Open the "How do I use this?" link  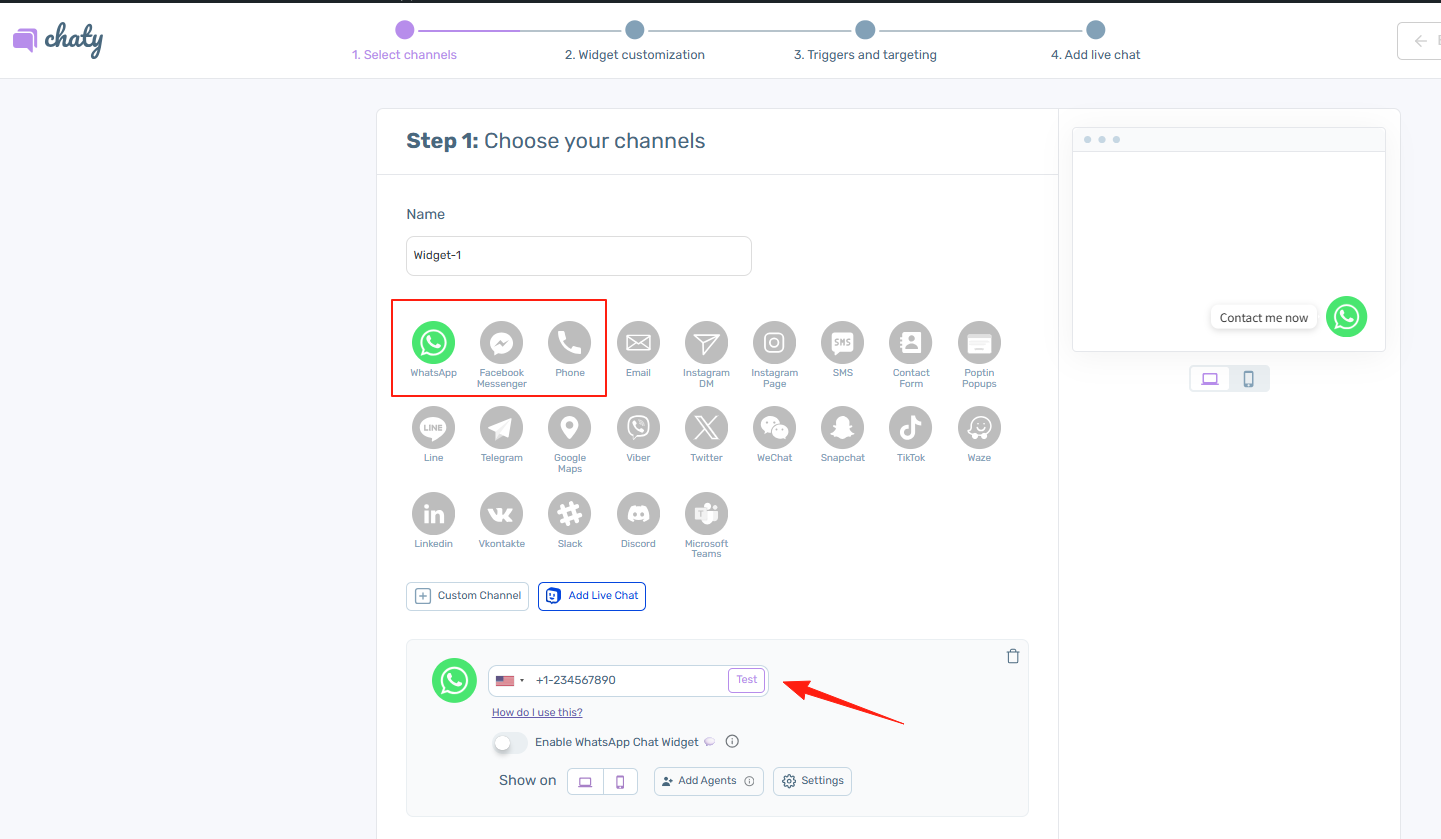pyautogui.click(x=537, y=713)
